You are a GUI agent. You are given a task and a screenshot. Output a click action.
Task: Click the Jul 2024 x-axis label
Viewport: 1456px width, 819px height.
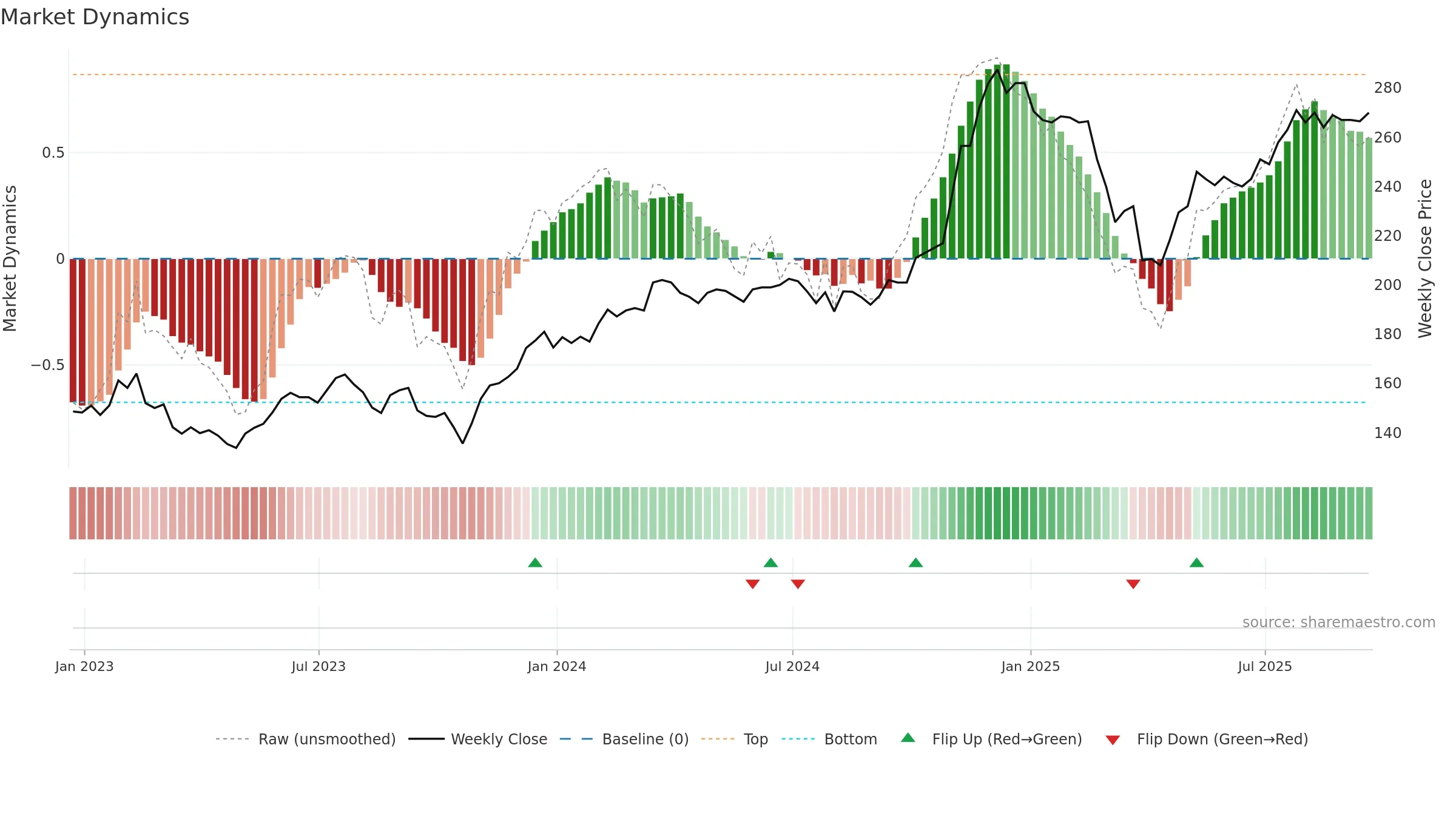pyautogui.click(x=792, y=666)
